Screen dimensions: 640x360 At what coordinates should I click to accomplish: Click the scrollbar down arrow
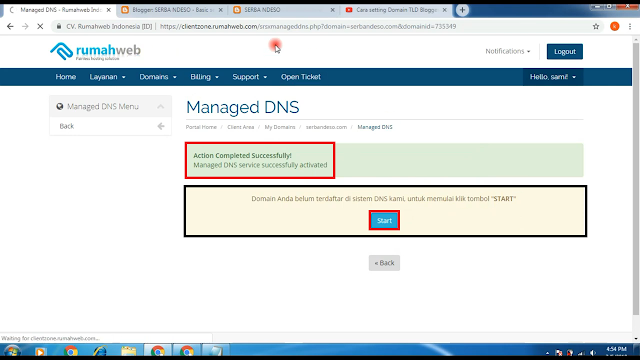[636, 338]
